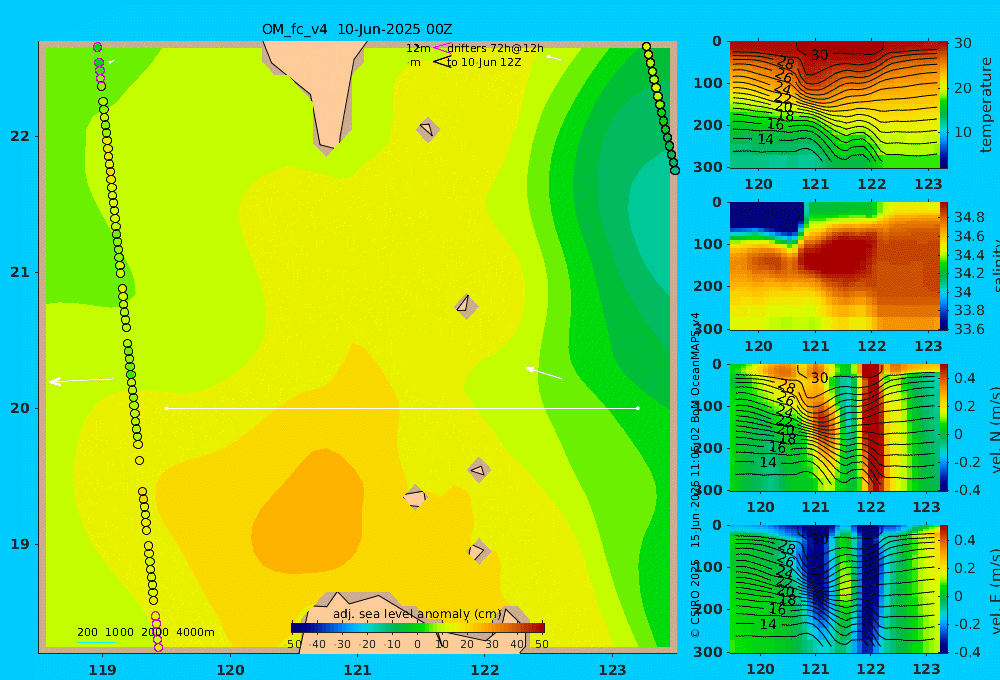Screen dimensions: 1000x680
Task: Click the island marker near 19.5°N, 122°E
Action: tap(479, 471)
